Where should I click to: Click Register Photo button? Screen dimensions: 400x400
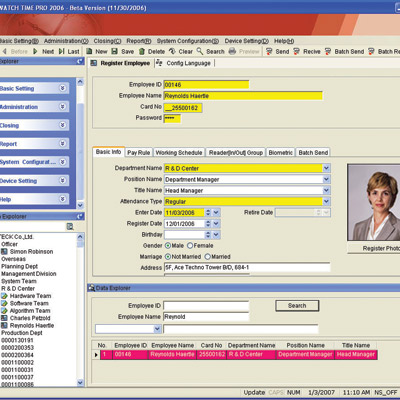(374, 248)
